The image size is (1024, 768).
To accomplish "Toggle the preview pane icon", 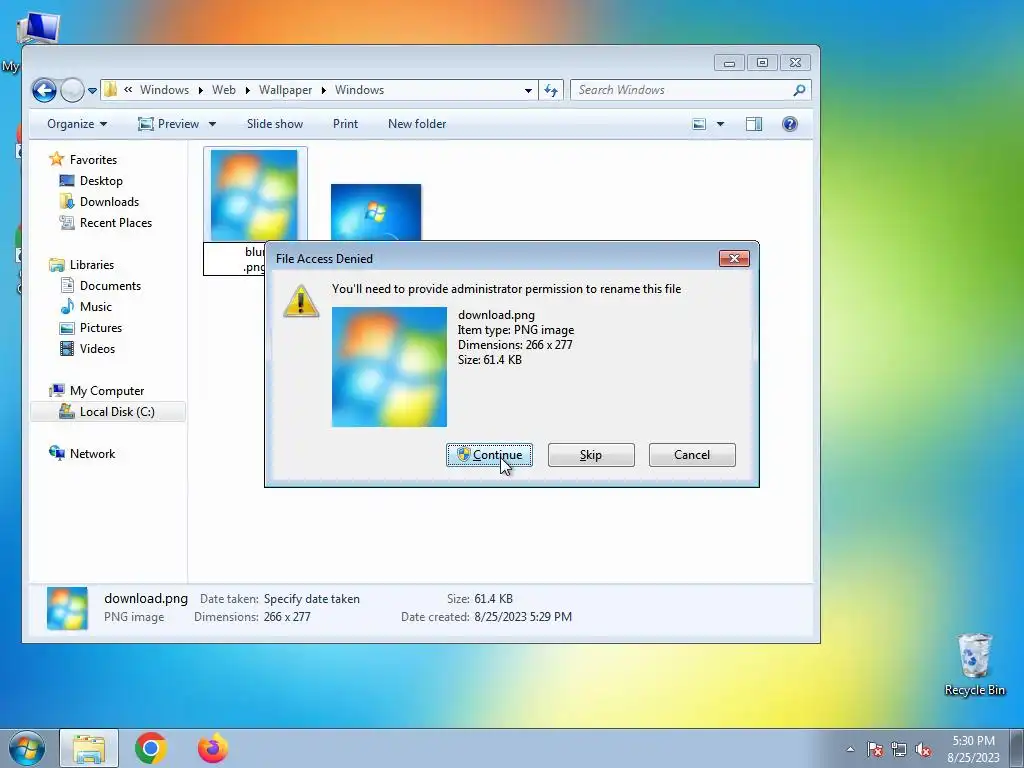I will 754,124.
